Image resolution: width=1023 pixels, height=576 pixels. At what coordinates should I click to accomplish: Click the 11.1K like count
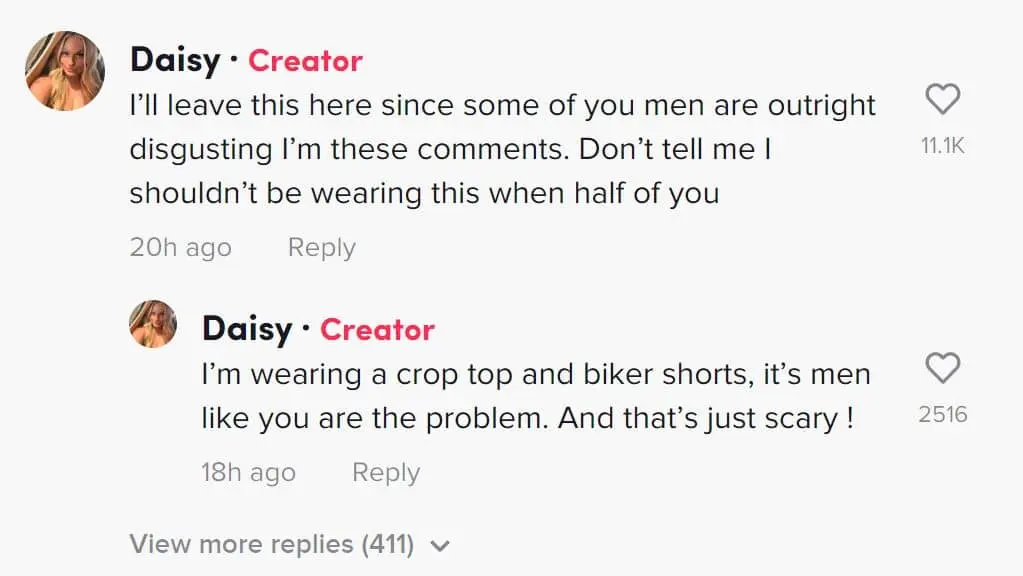point(942,146)
